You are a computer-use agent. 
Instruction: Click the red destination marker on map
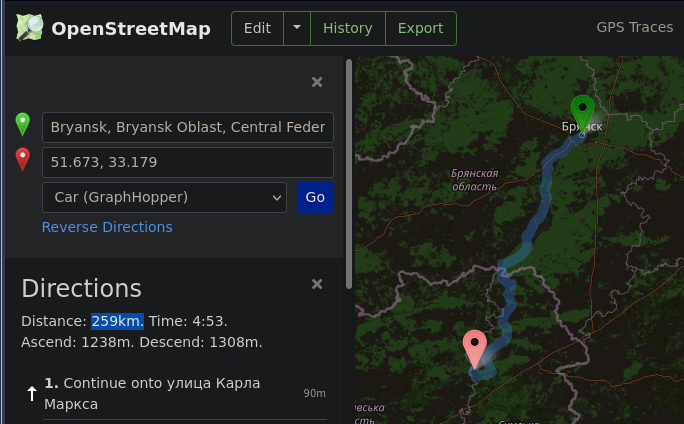pyautogui.click(x=475, y=349)
